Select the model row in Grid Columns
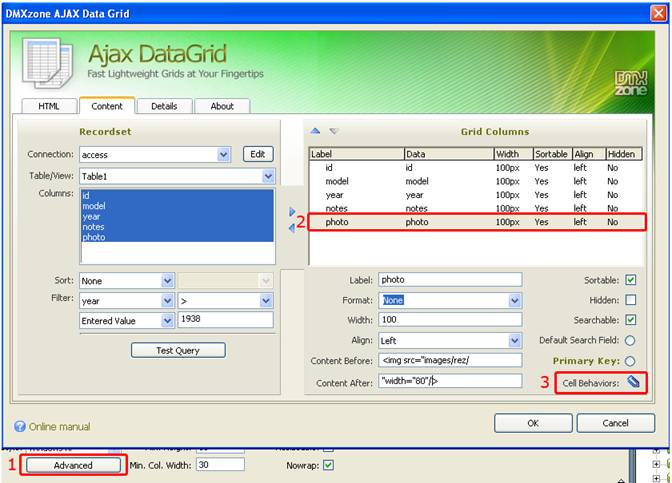Viewport: 672px width, 483px height. (x=476, y=181)
